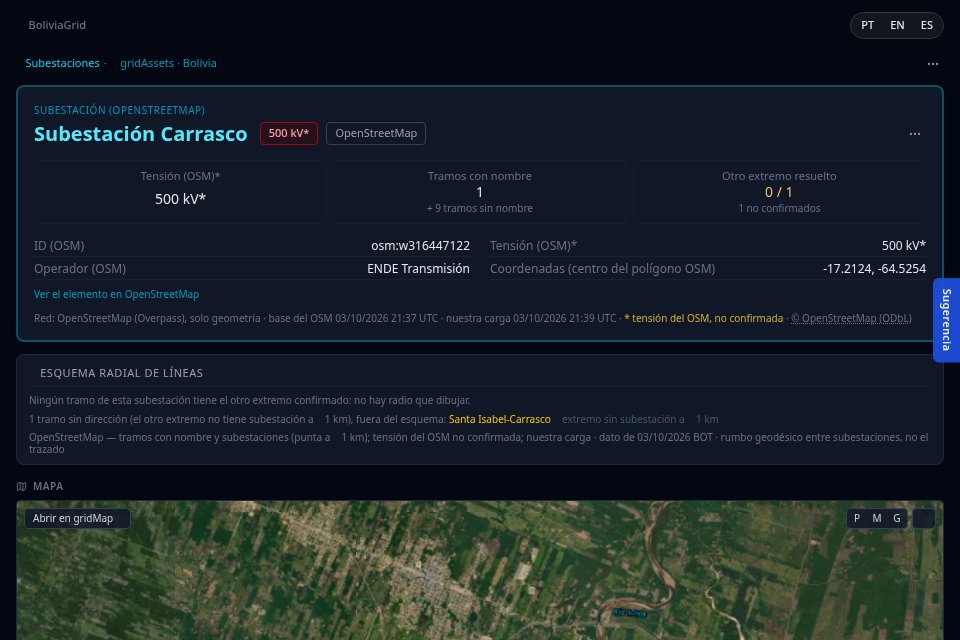Click the map icon beside MAPA heading
This screenshot has height=640, width=960.
21,486
